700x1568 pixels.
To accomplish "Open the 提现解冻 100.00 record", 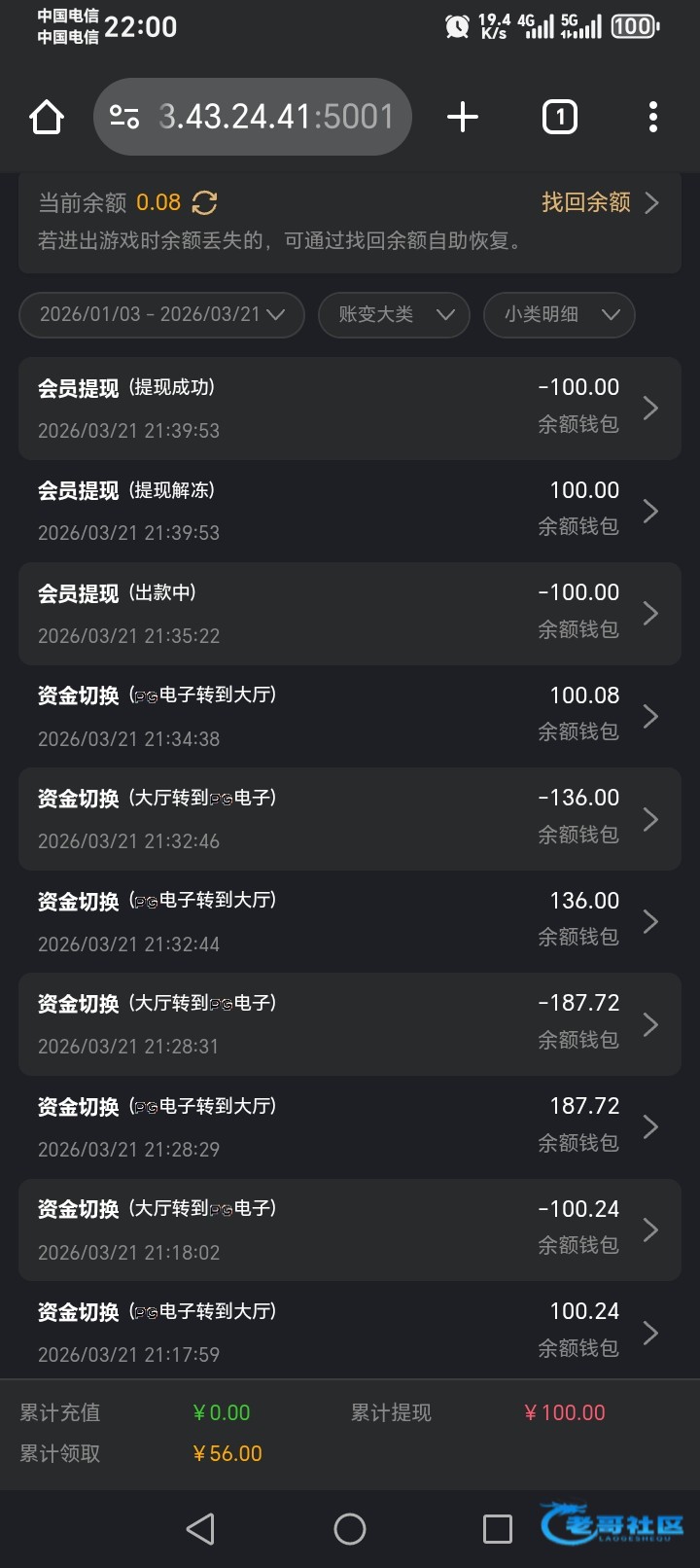I will pos(349,512).
